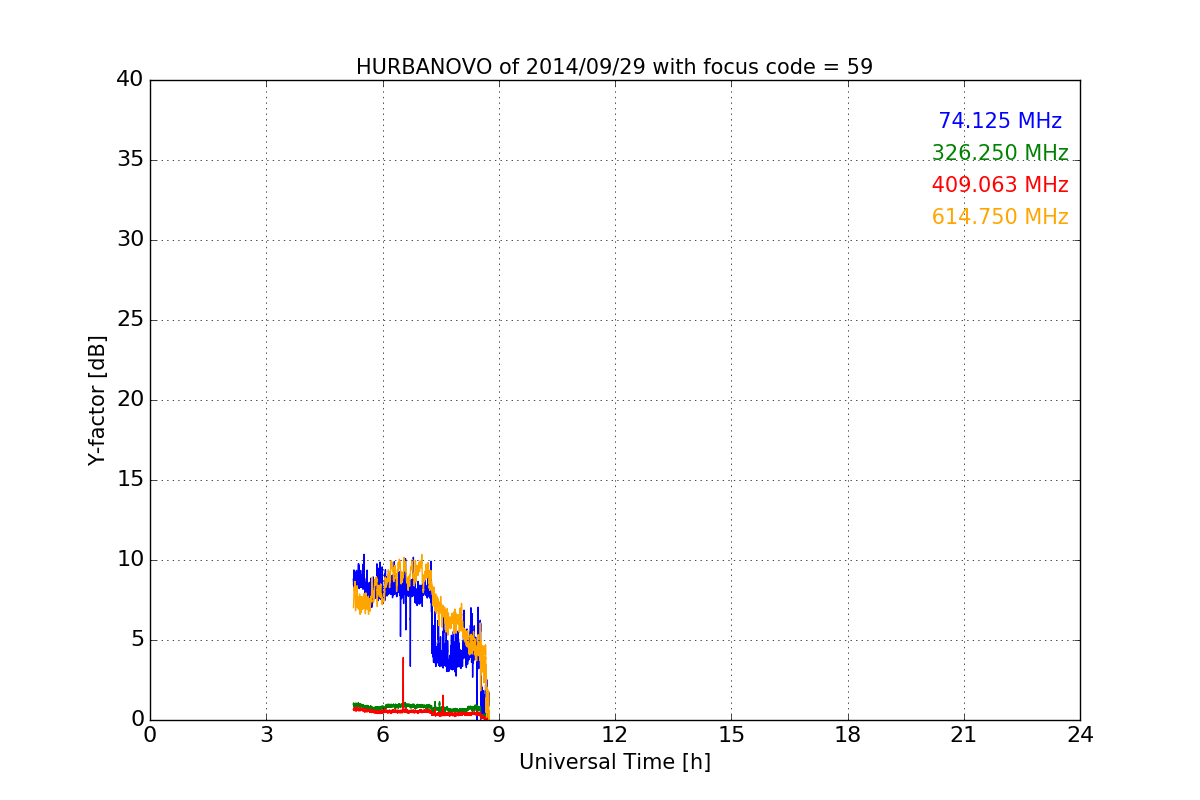This screenshot has width=1200, height=800.
Task: Click x-axis tick label 15
Action: pos(731,735)
